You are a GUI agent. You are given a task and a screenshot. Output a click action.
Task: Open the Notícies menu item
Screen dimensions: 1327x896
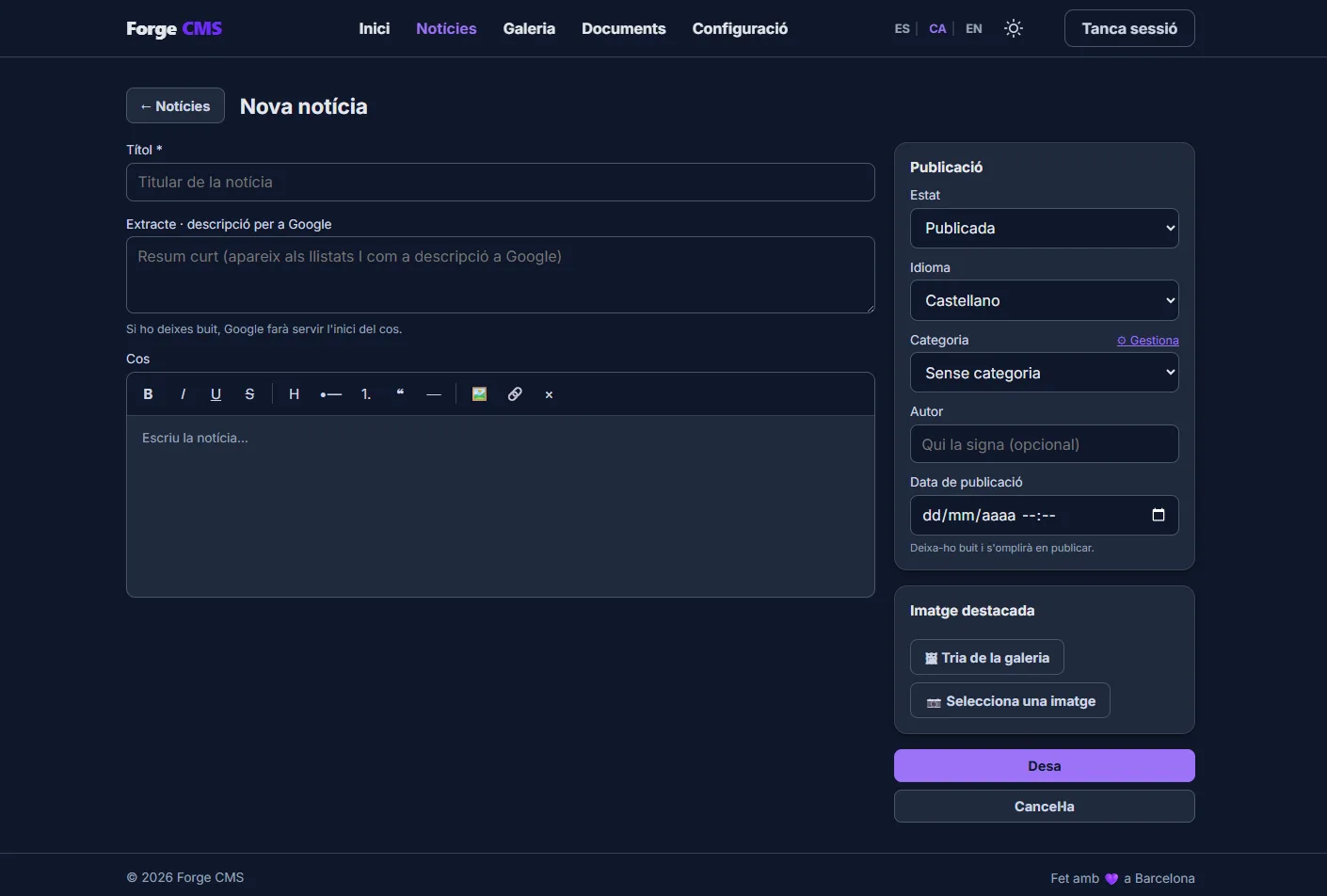click(446, 28)
